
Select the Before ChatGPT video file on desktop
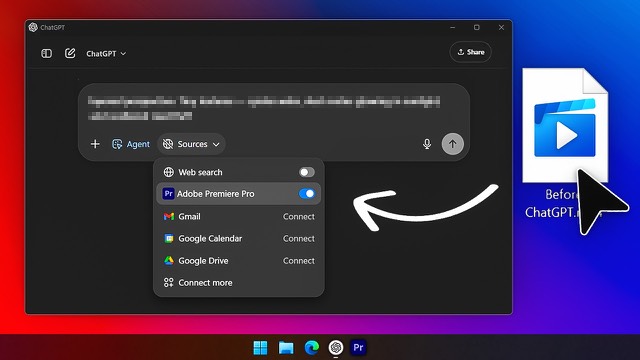[x=565, y=143]
